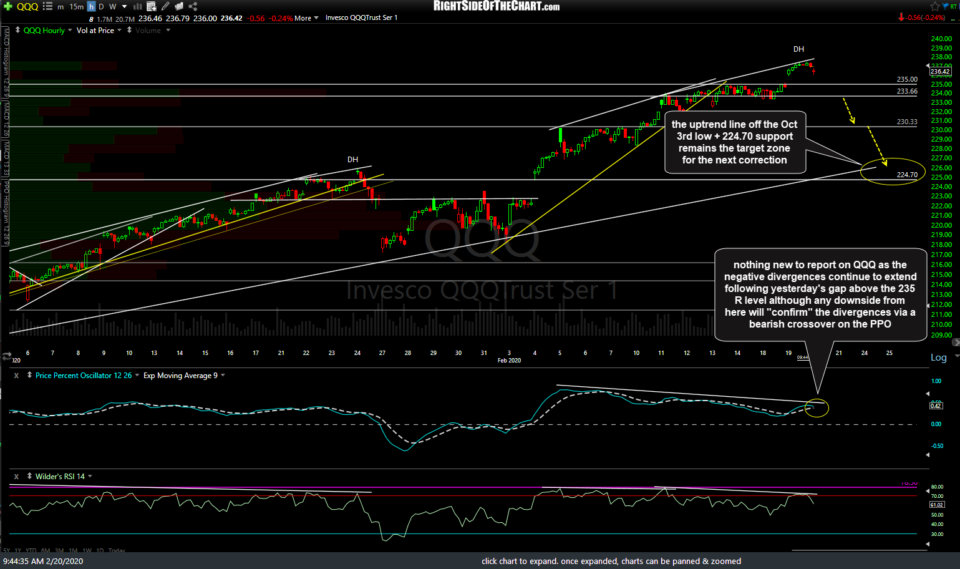
Task: Click the share chart icon
Action: pos(193,6)
